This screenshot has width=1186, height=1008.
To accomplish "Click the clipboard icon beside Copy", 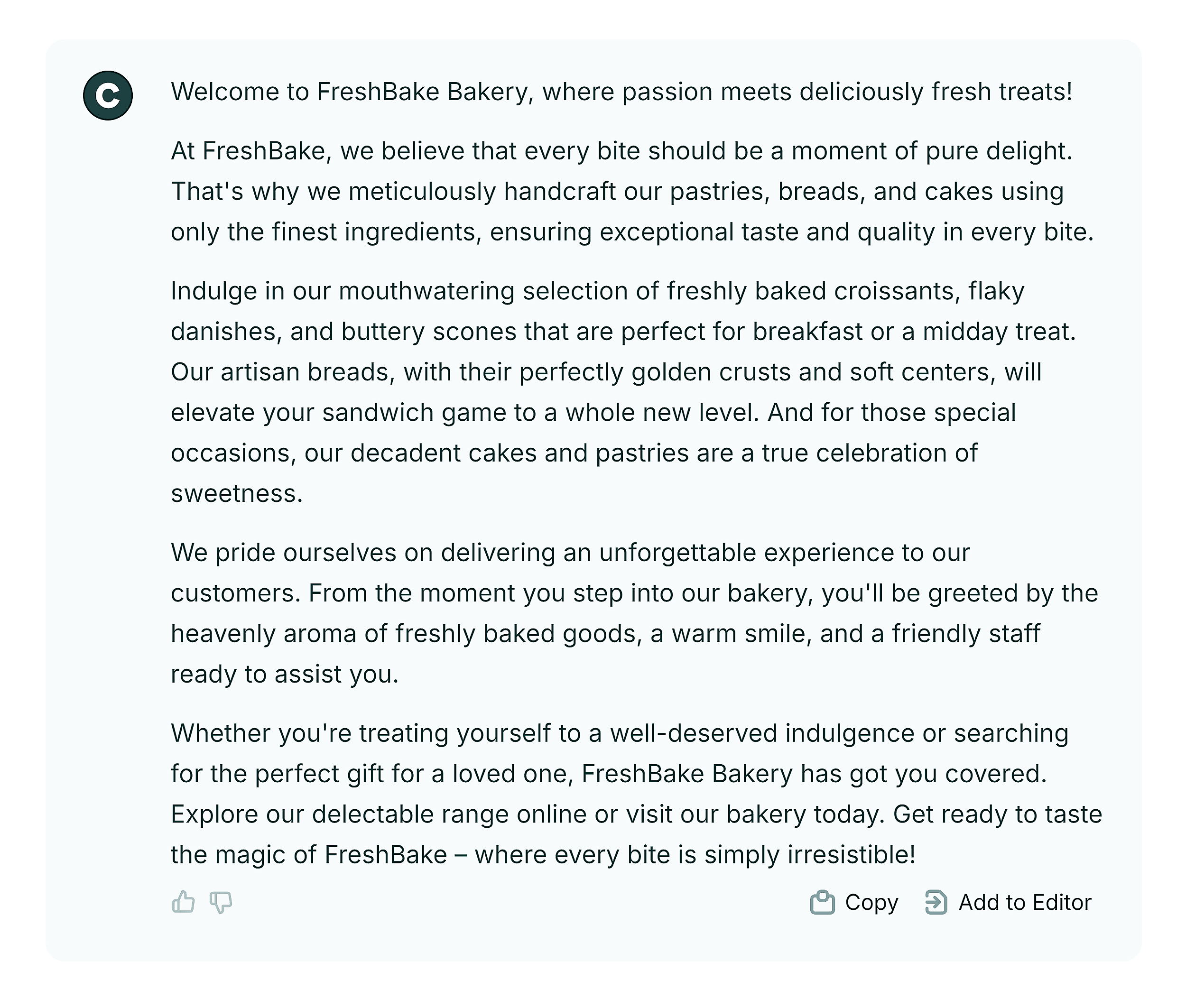I will tap(822, 902).
